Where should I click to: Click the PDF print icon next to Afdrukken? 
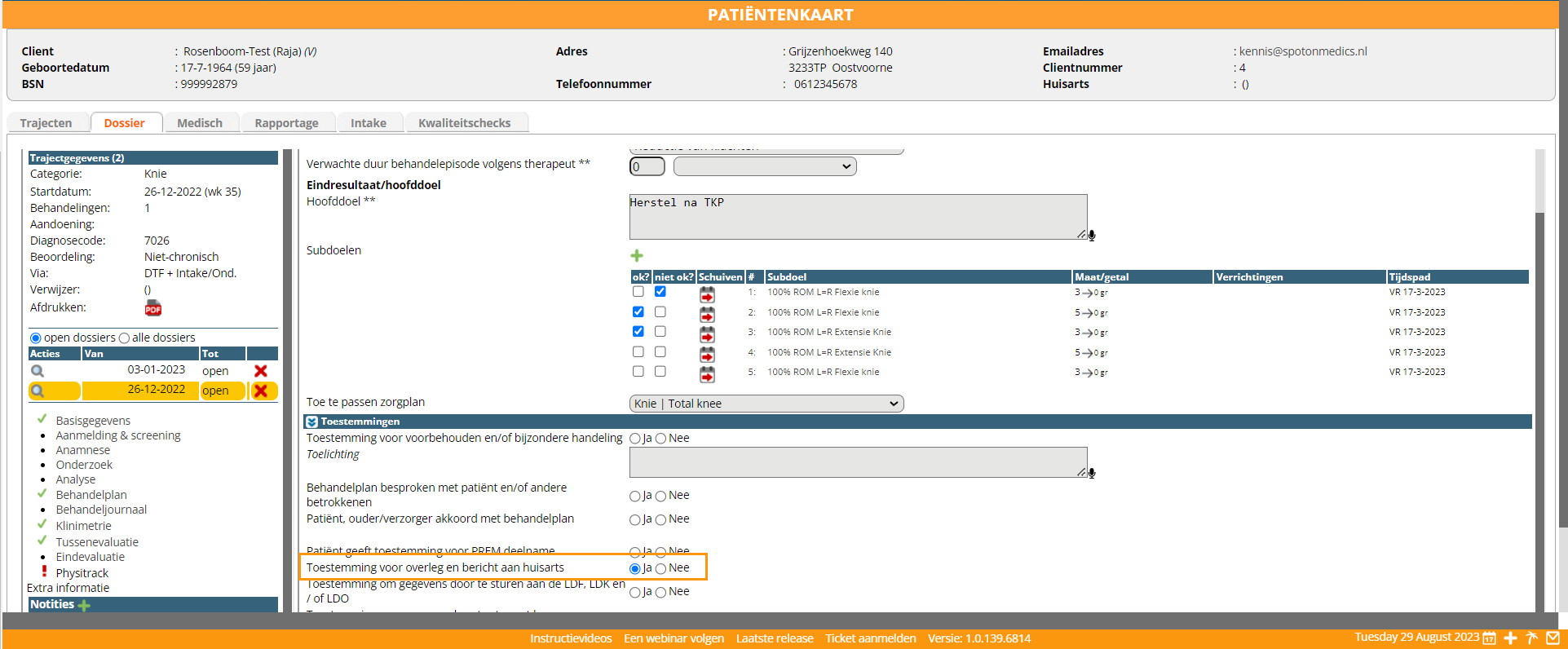[152, 308]
